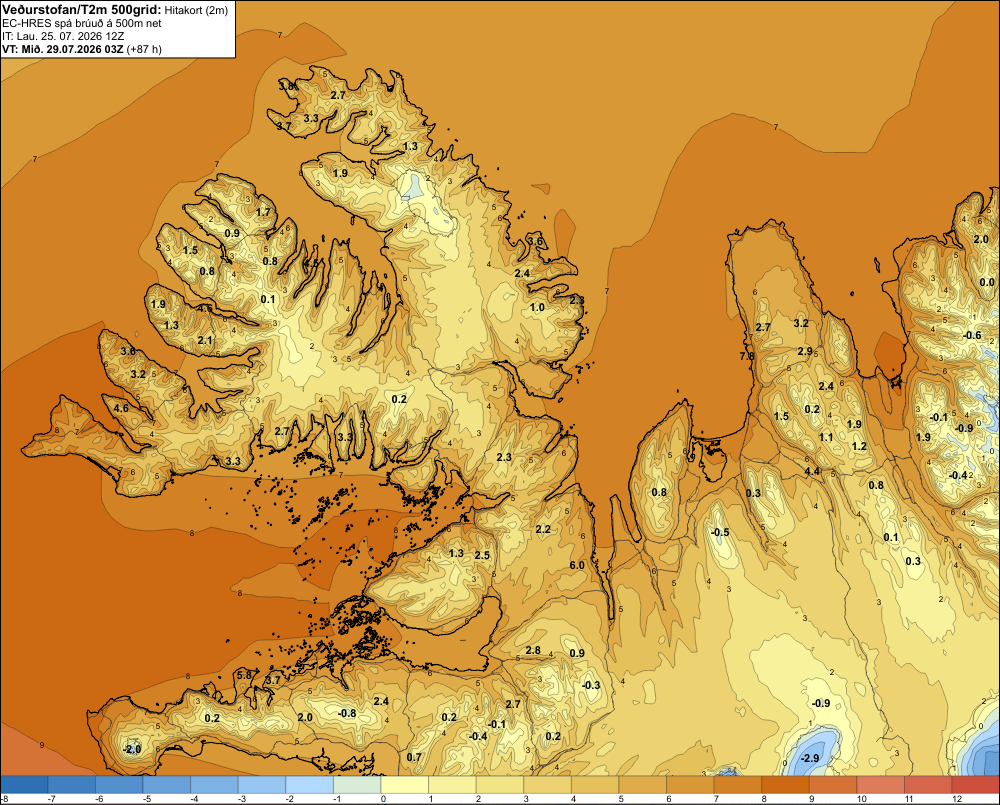The width and height of the screenshot is (1000, 805).
Task: Pick the legend color segment between -8 and -7
Action: click(x=24, y=784)
